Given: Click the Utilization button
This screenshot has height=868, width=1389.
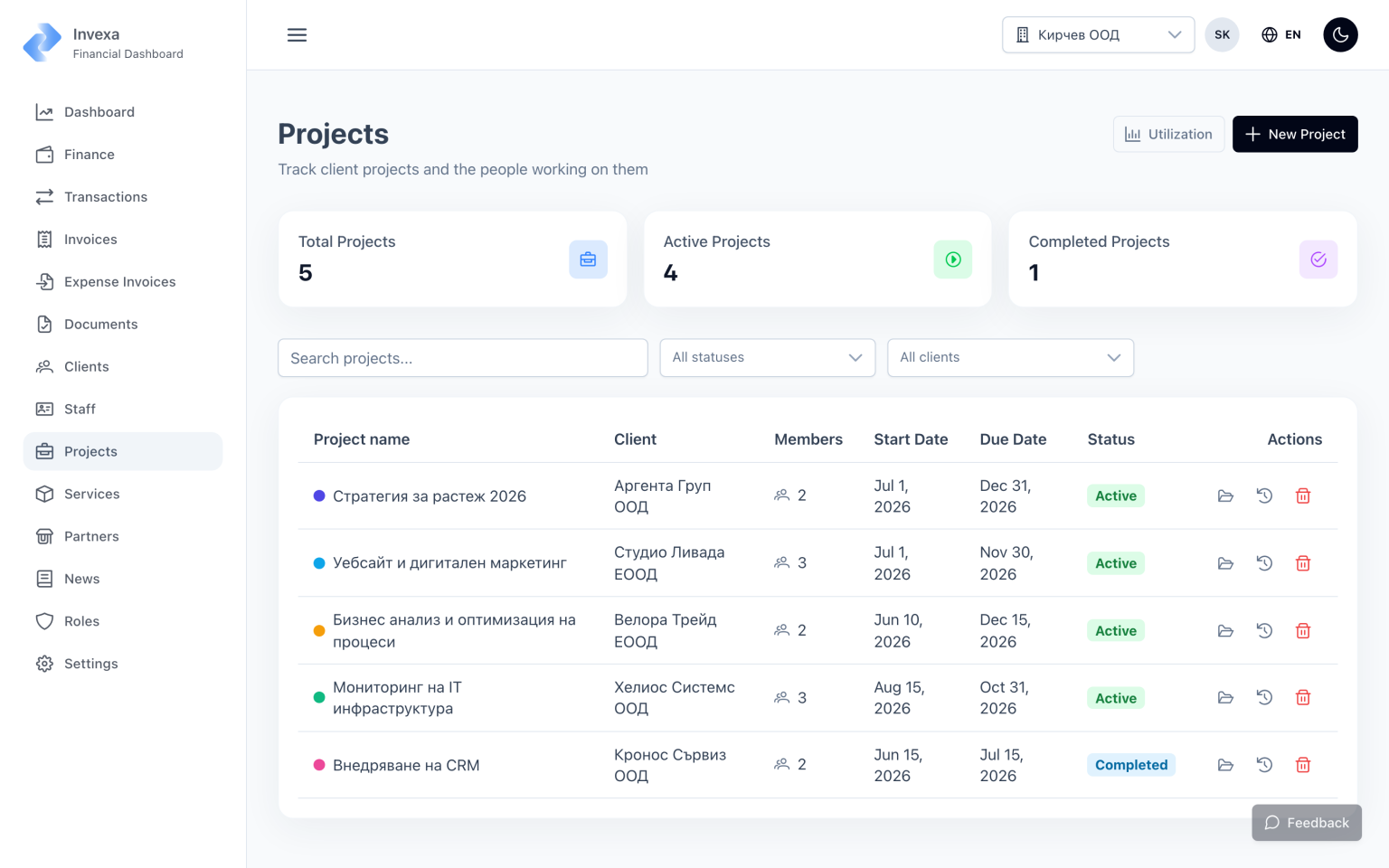Looking at the screenshot, I should point(1168,134).
